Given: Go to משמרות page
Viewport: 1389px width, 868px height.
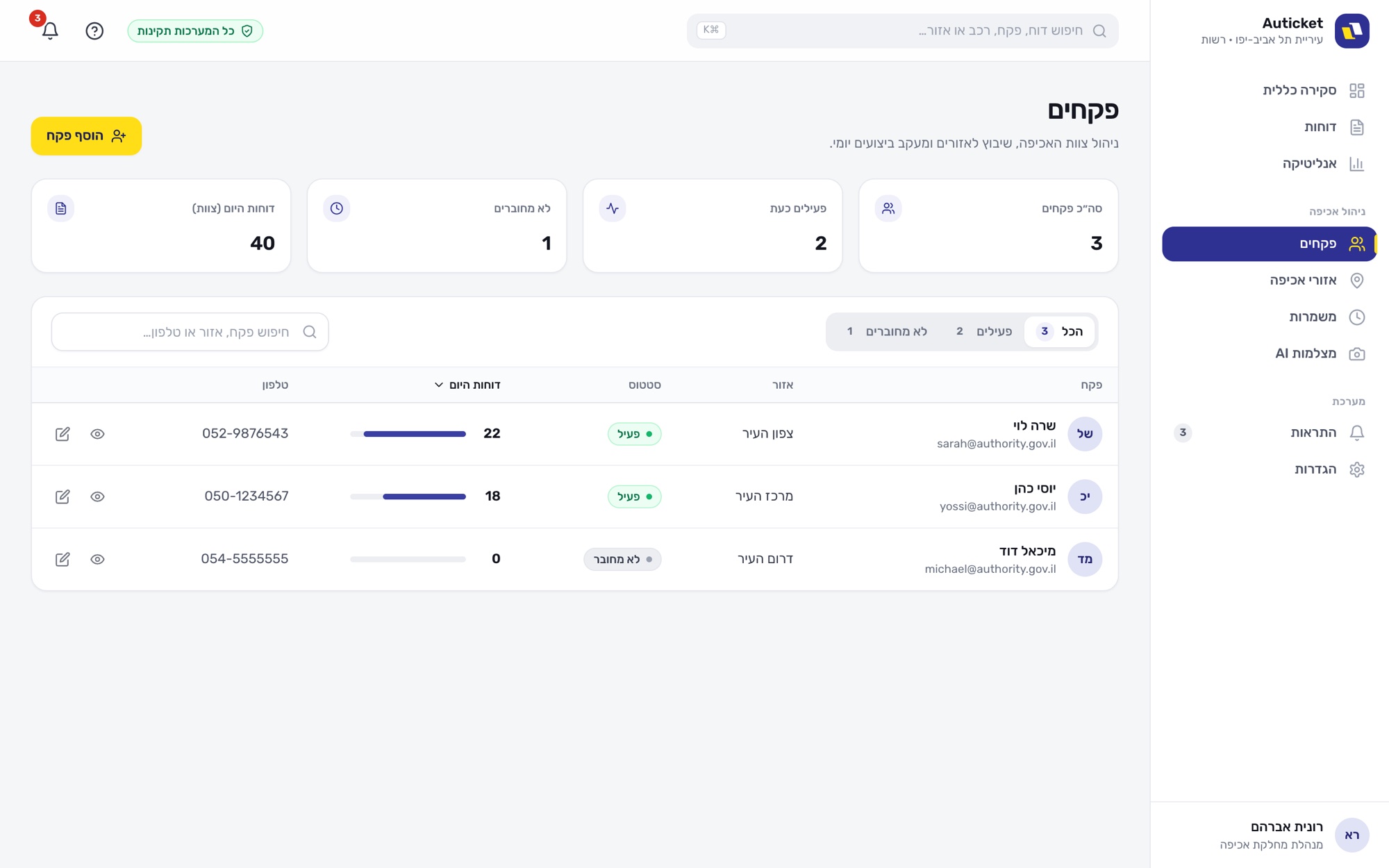Looking at the screenshot, I should click(1270, 317).
